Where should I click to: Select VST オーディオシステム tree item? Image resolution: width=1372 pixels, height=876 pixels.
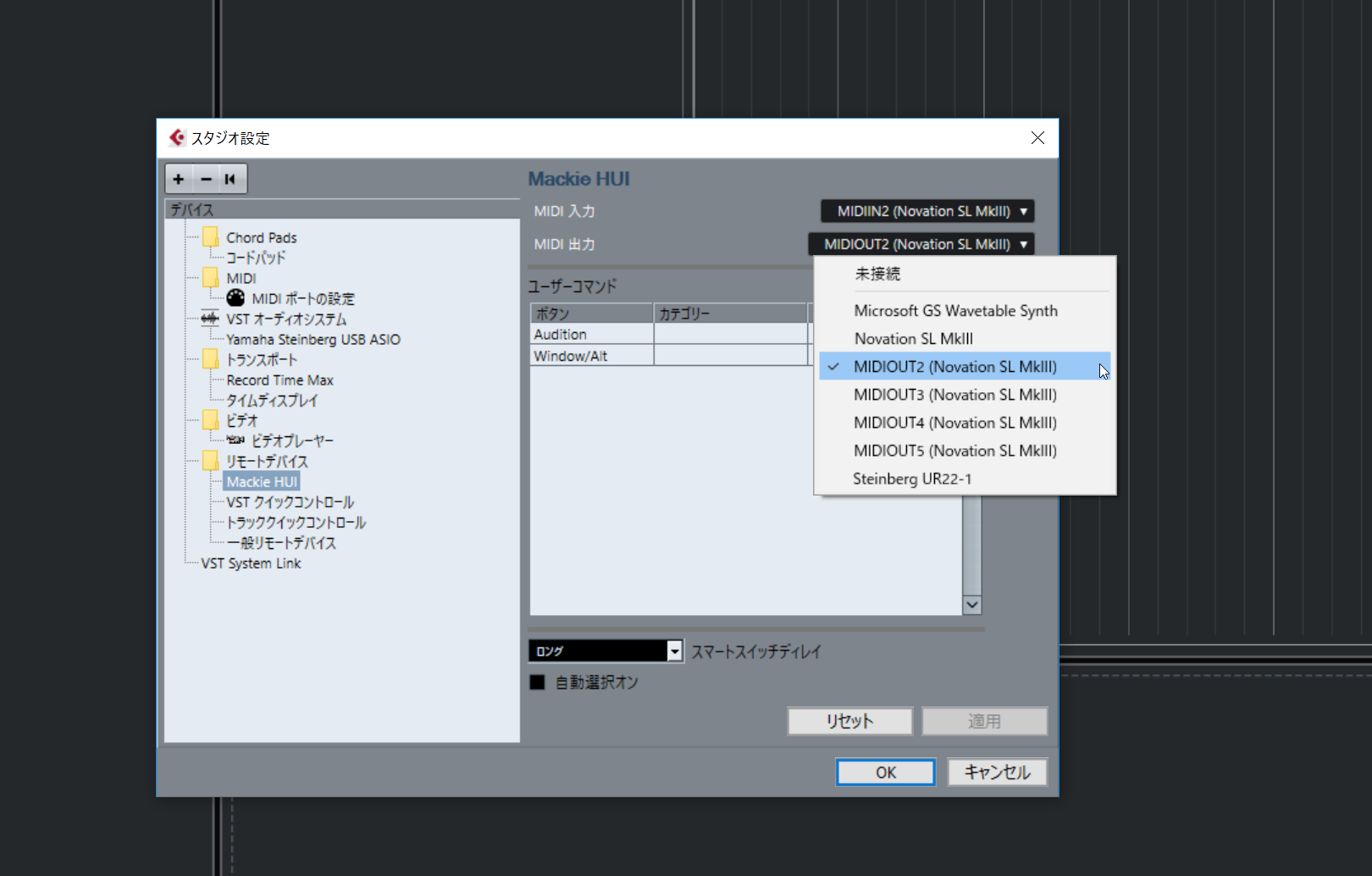[x=286, y=319]
